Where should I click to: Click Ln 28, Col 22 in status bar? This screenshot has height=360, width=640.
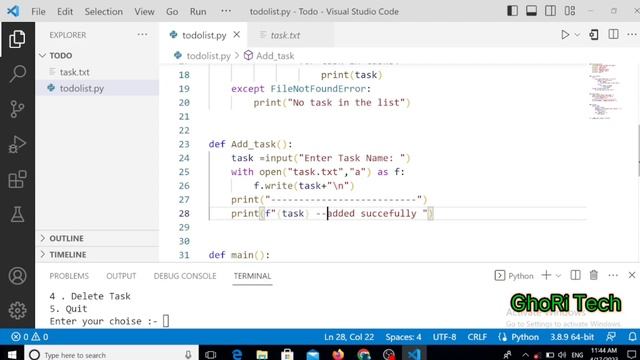tap(349, 337)
